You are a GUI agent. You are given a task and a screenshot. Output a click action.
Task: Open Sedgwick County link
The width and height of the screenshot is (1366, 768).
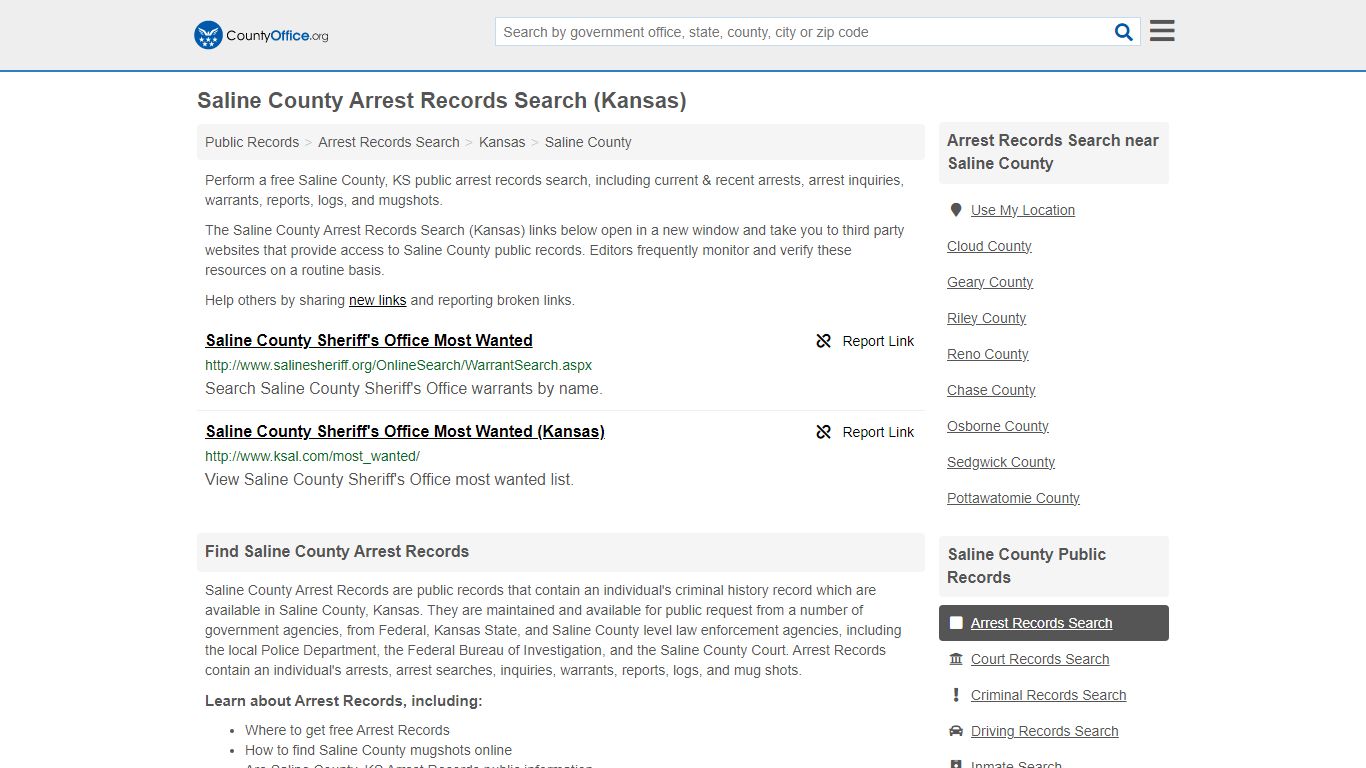pos(1001,462)
